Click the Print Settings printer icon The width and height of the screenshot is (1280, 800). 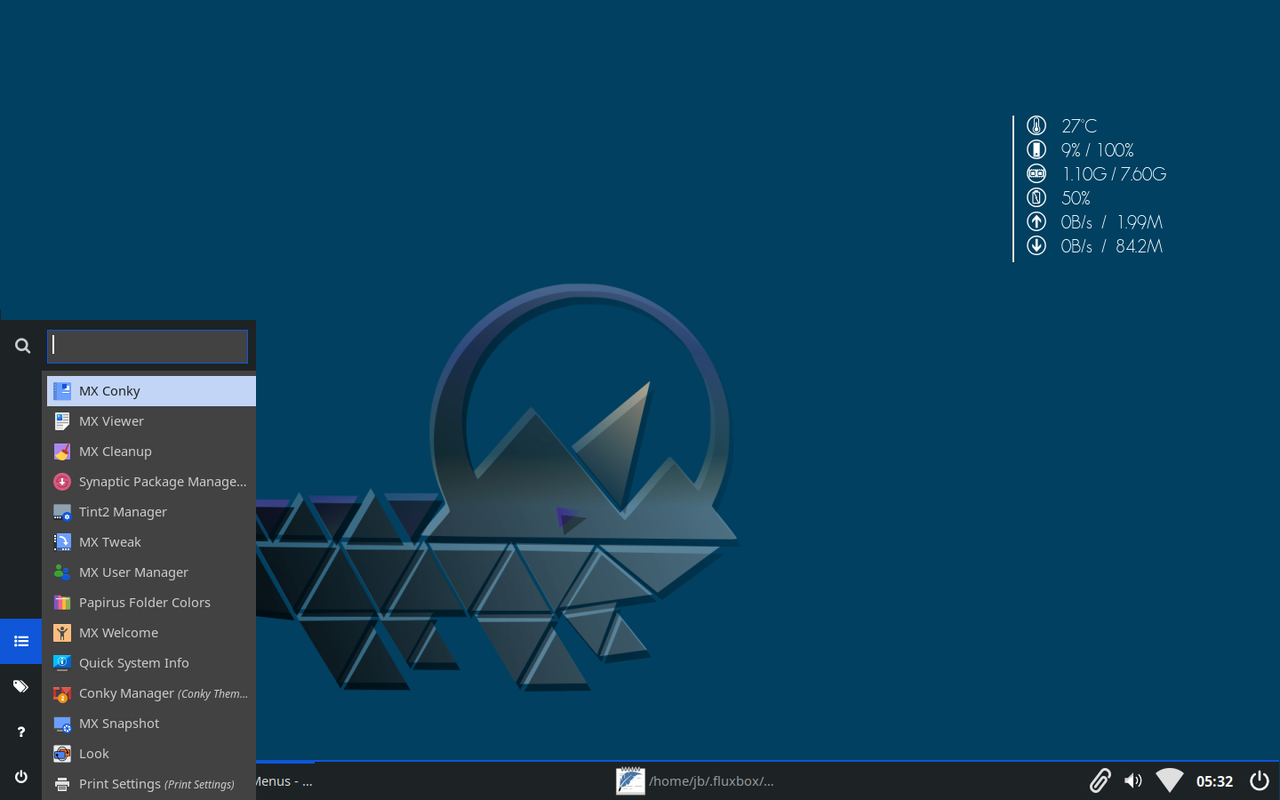click(x=62, y=784)
